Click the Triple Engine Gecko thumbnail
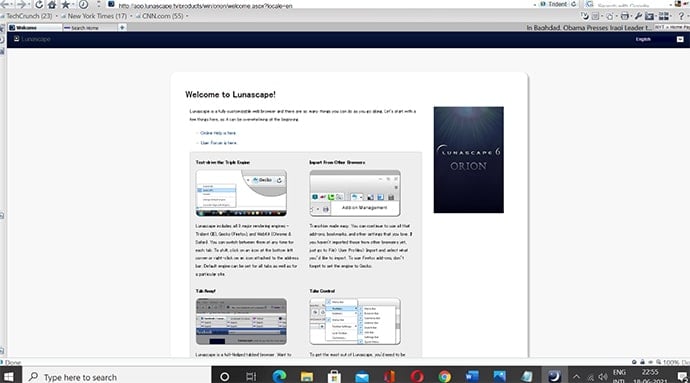The image size is (690, 383). coord(241,193)
